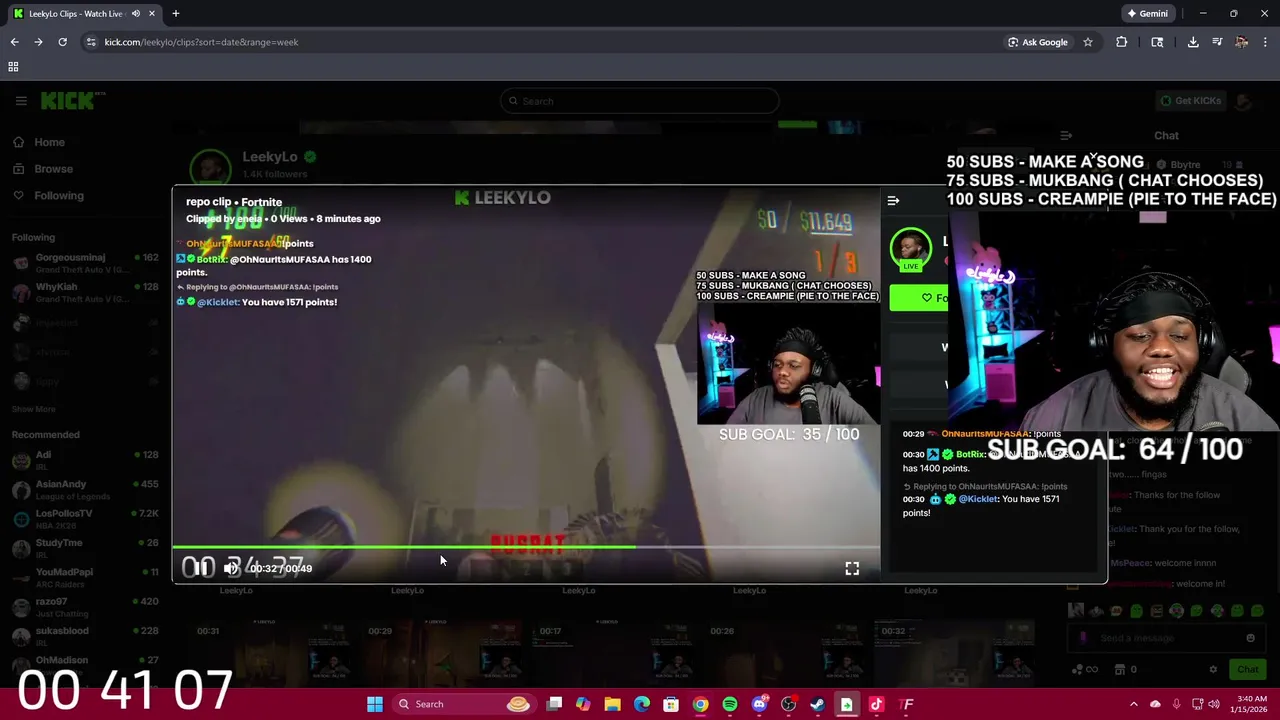
Task: Open Chrome three-dot menu
Action: click(x=1265, y=42)
